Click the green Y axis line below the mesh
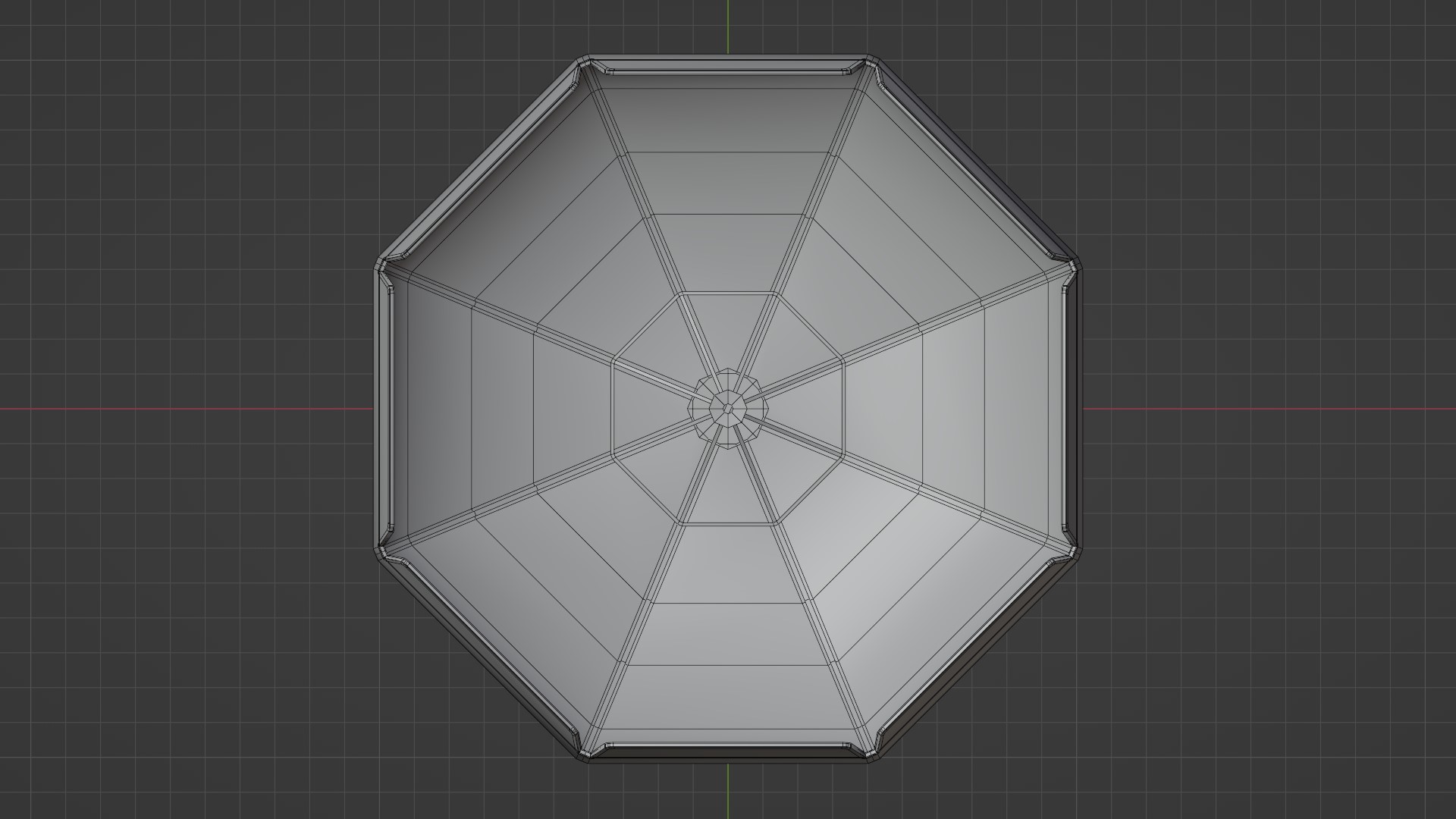1456x819 pixels. (728, 792)
